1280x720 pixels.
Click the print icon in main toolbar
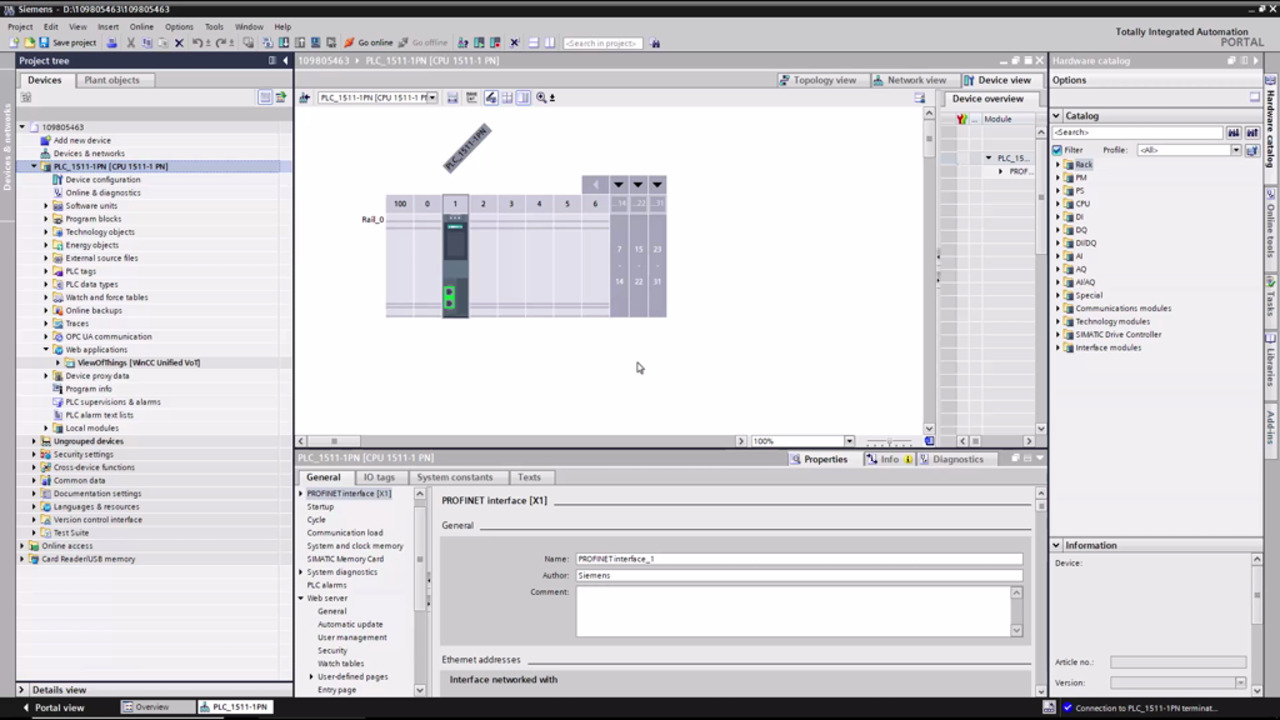click(x=112, y=43)
